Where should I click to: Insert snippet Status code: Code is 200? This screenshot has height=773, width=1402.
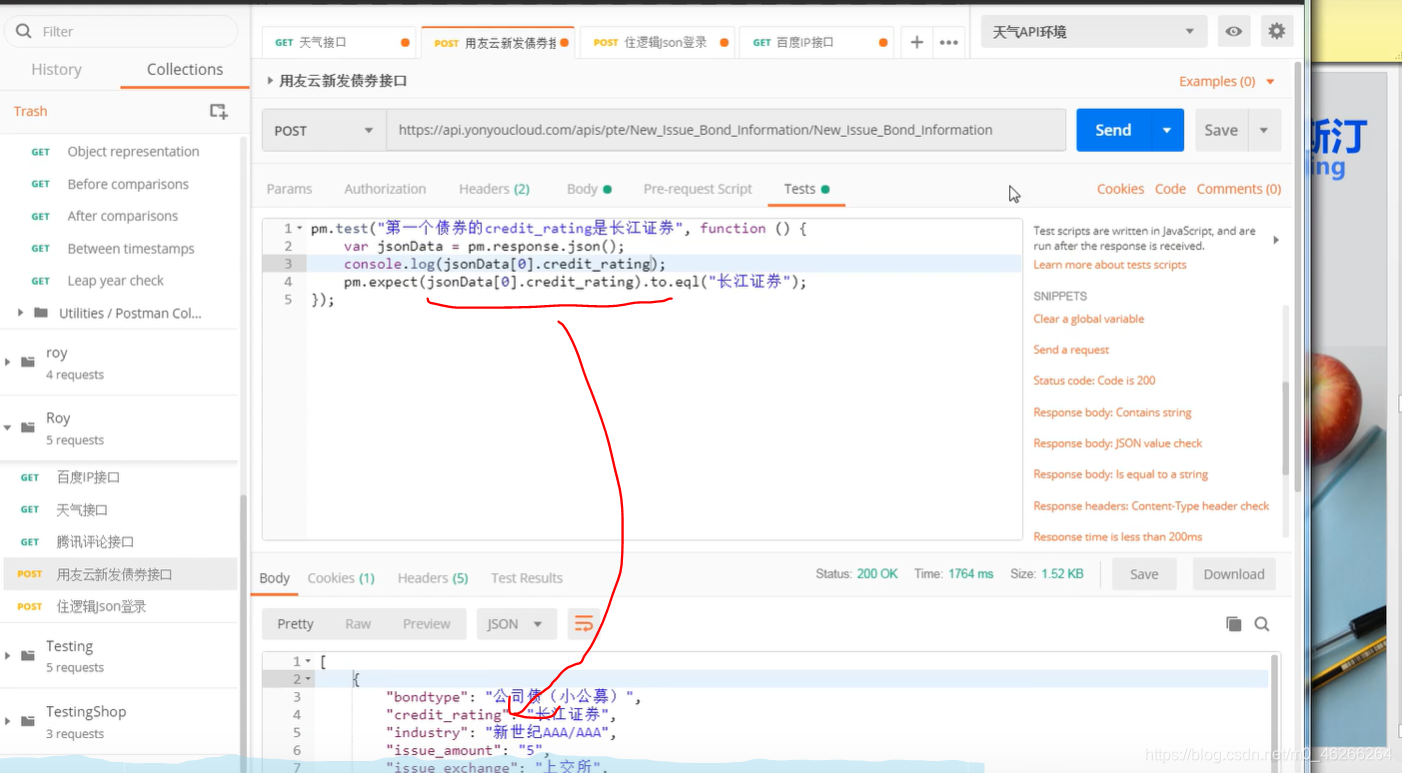point(1094,381)
